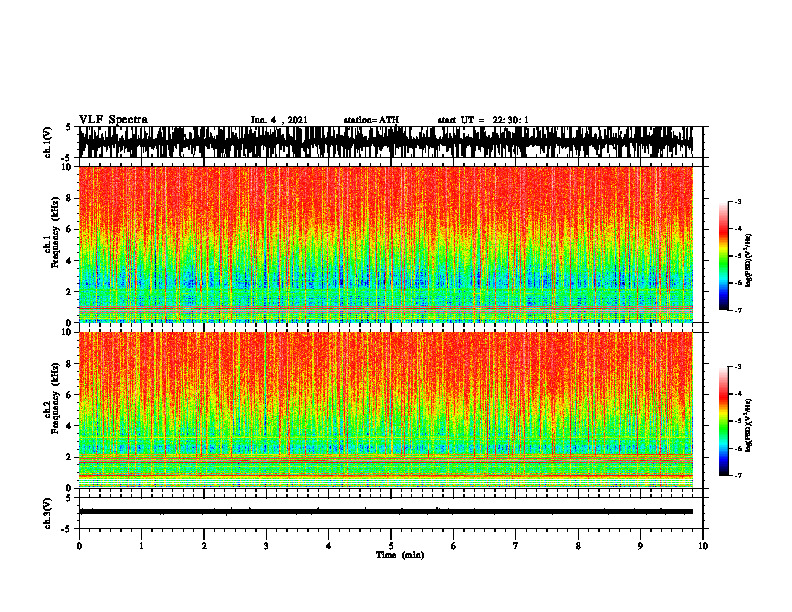Image resolution: width=792 pixels, height=612 pixels.
Task: Click inside the ch.2 spectrogram panel
Action: pyautogui.click(x=386, y=410)
